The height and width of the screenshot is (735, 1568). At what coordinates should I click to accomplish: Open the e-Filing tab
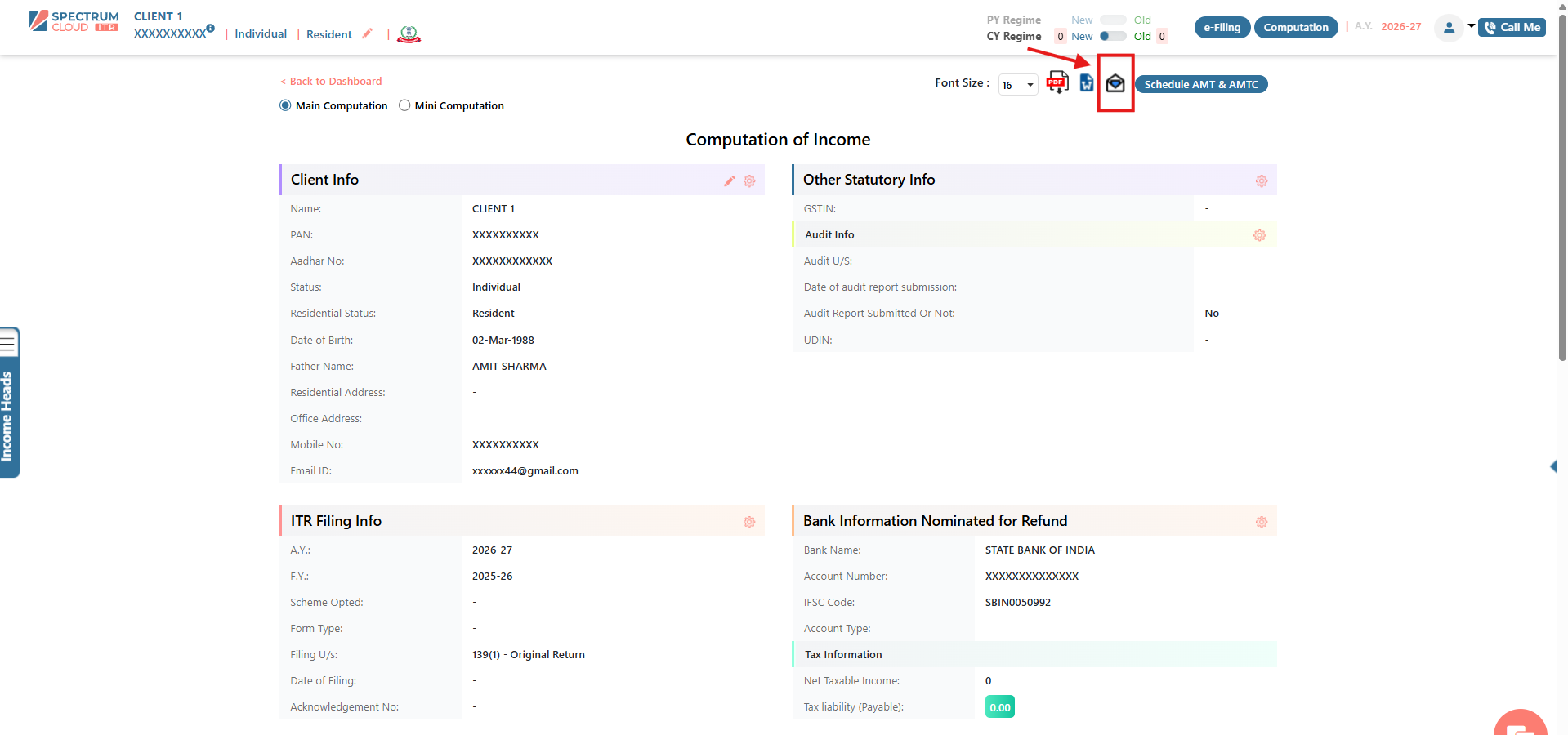coord(1222,27)
